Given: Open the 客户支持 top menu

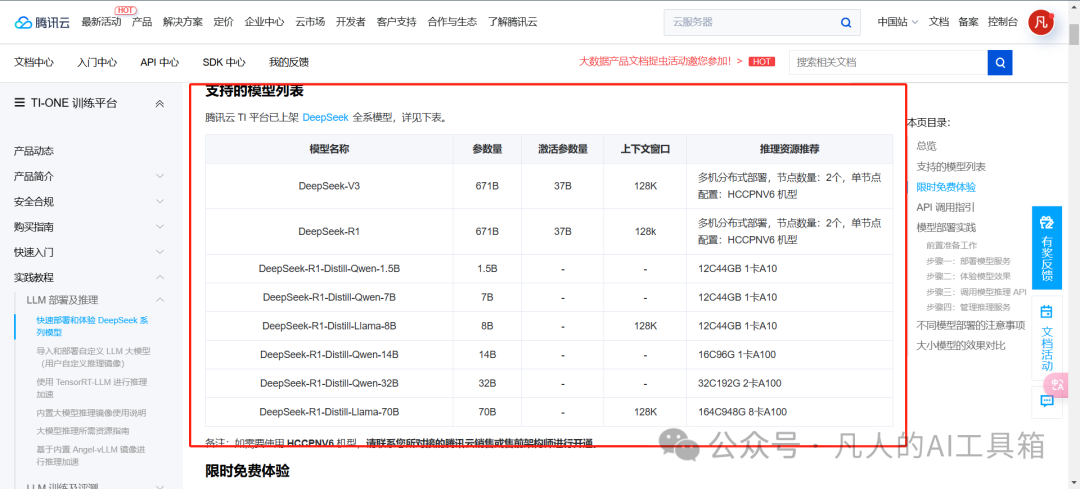Looking at the screenshot, I should click(x=397, y=22).
